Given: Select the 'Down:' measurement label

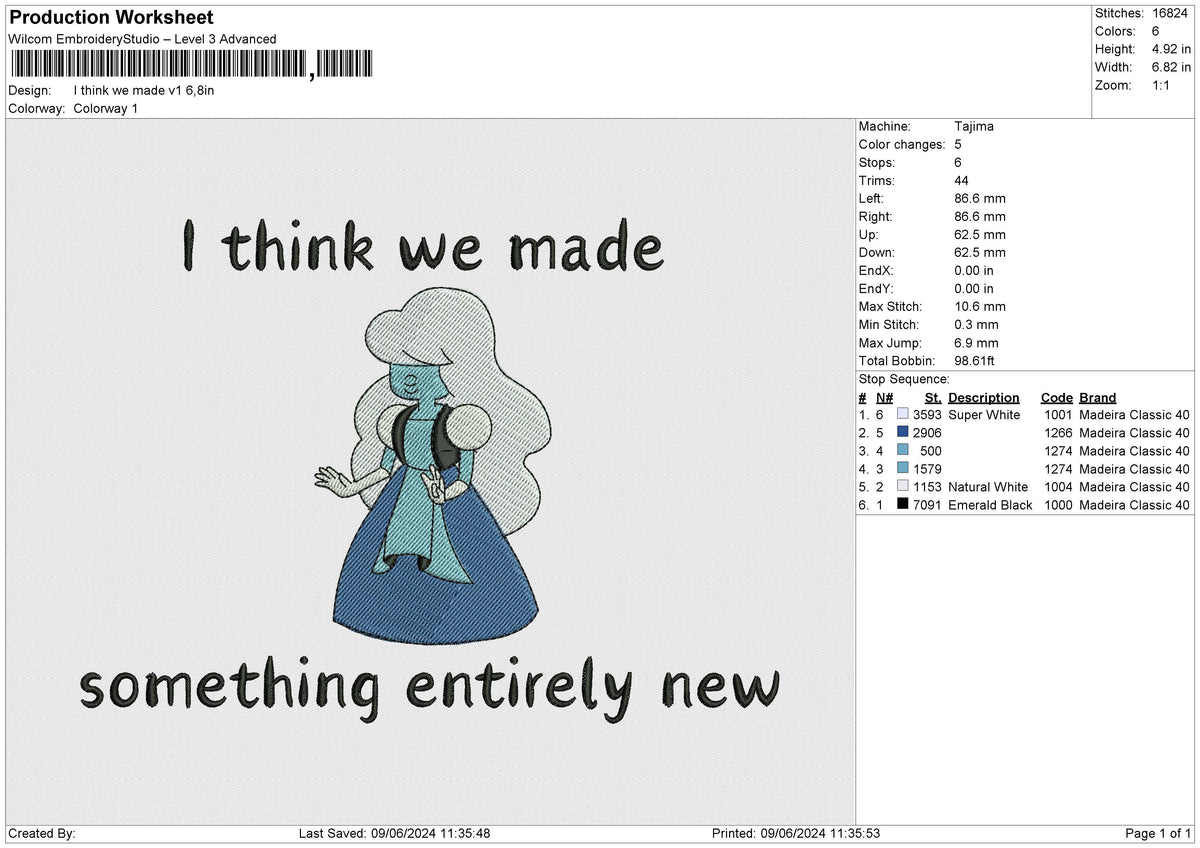Looking at the screenshot, I should click(x=877, y=253).
